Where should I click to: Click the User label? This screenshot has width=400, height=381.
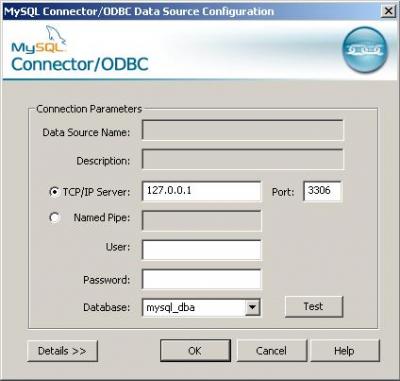118,247
